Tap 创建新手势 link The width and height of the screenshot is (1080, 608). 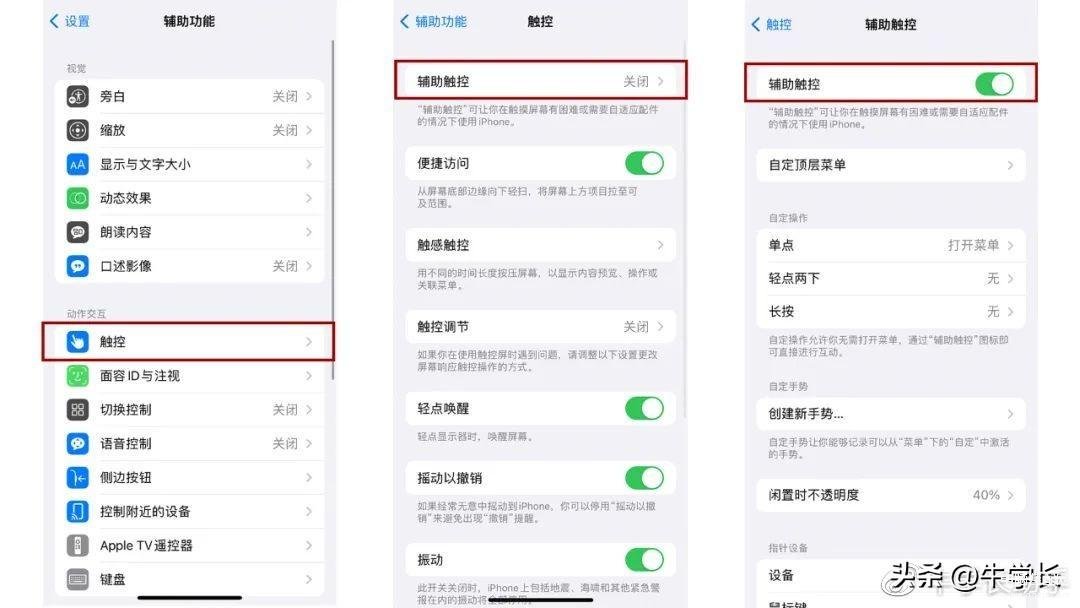(806, 414)
